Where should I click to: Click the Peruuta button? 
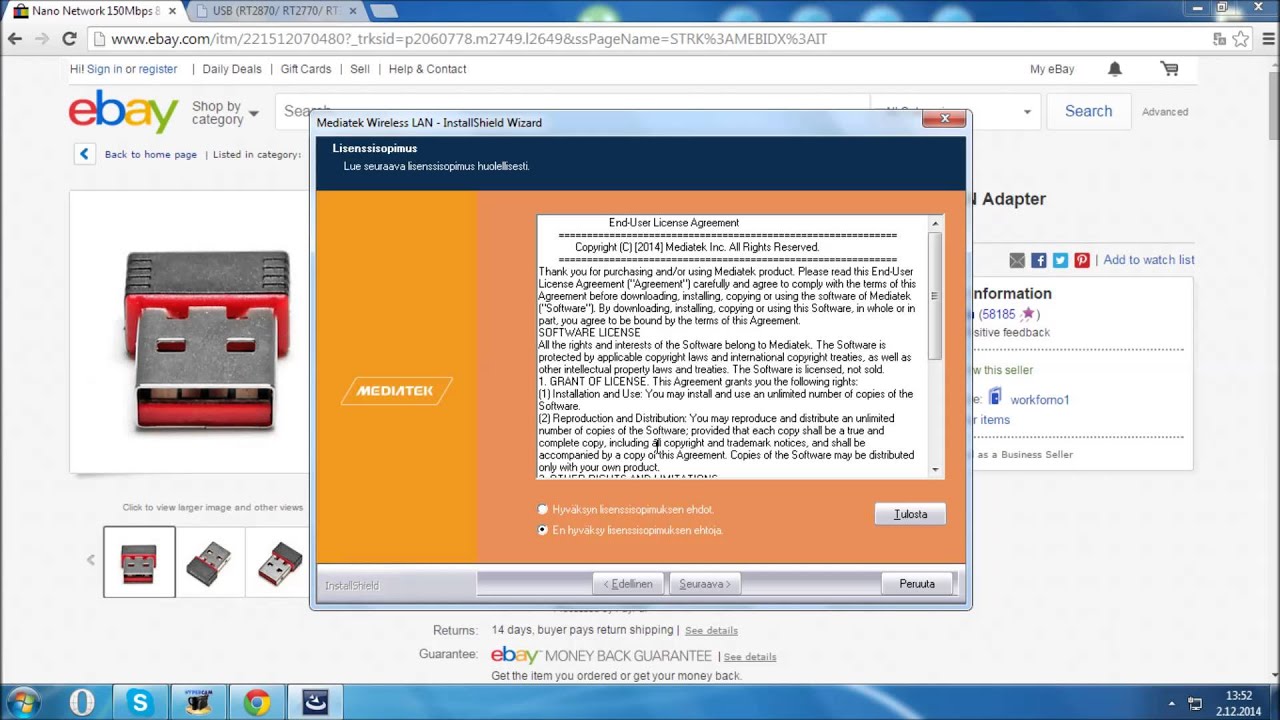tap(917, 584)
